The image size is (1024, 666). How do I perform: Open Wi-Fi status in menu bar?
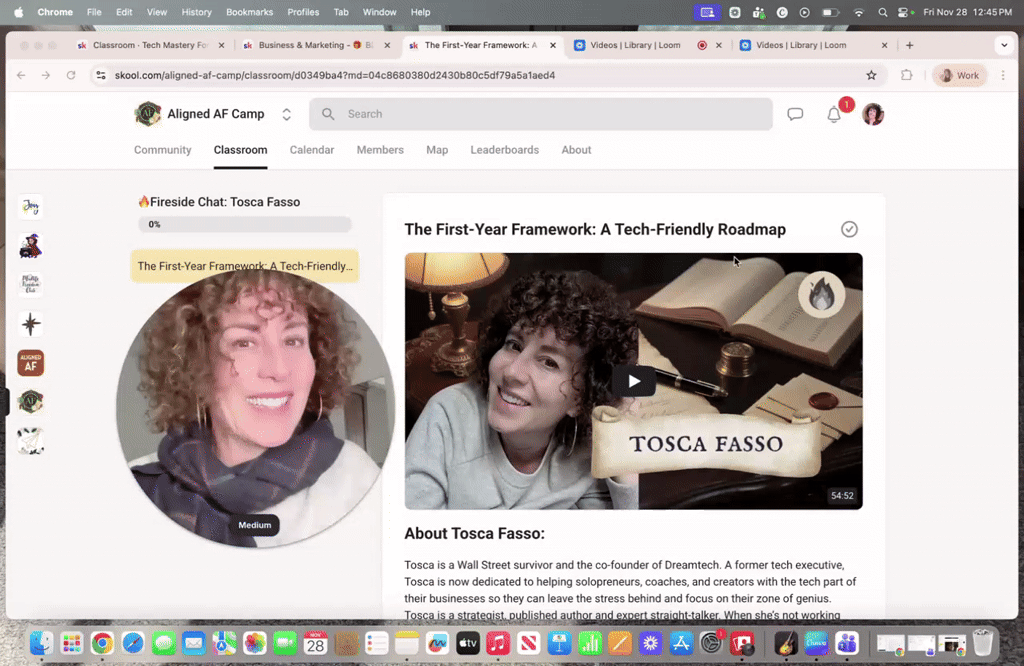point(859,12)
